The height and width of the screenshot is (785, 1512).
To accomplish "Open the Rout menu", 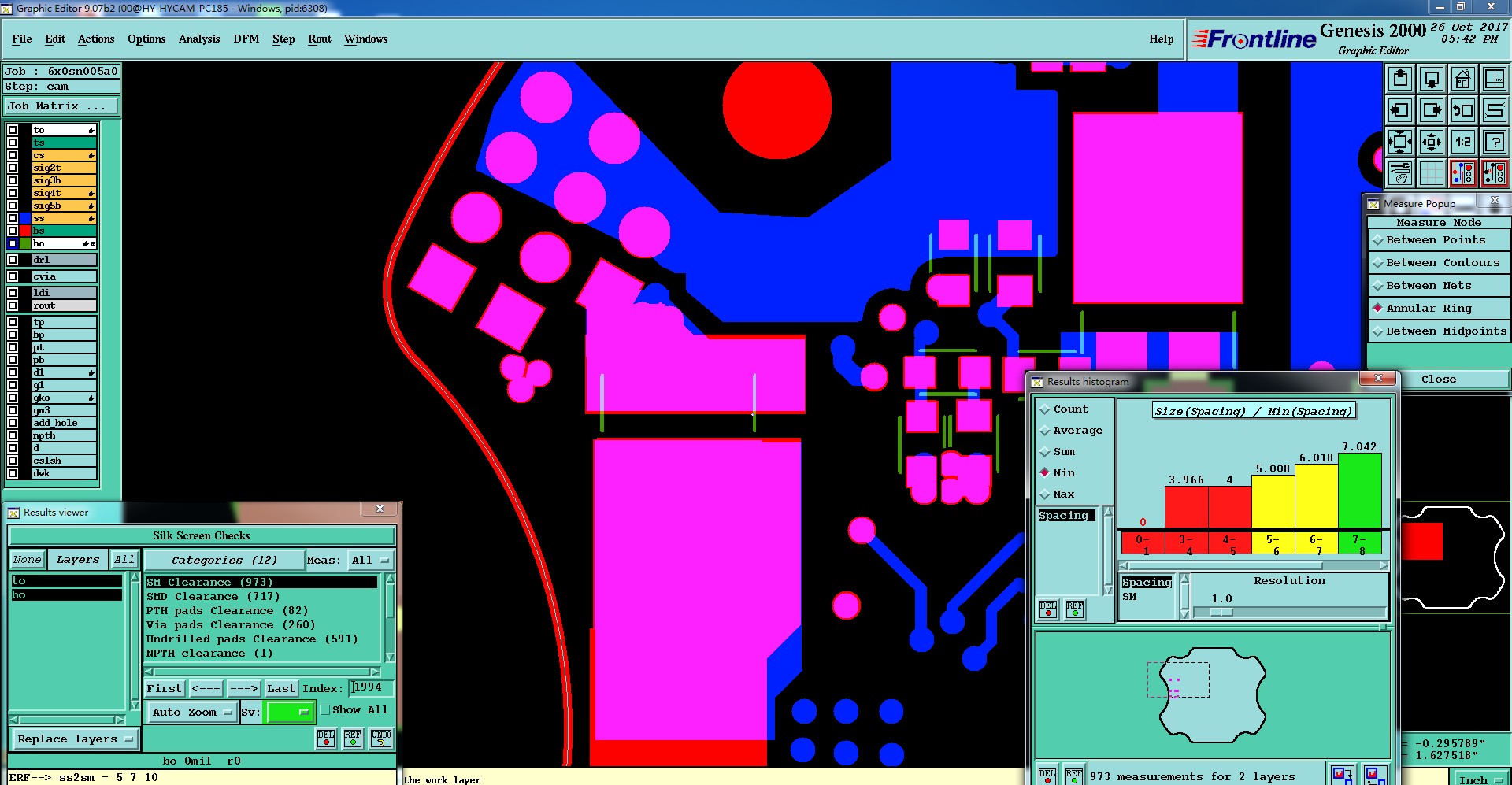I will pos(320,39).
